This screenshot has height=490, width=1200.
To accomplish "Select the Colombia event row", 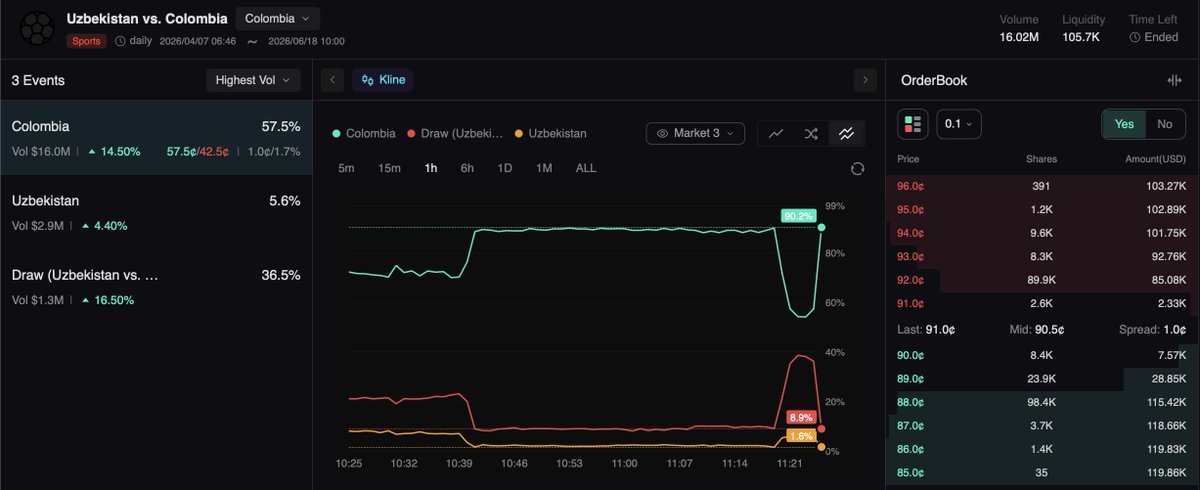I will click(x=156, y=138).
